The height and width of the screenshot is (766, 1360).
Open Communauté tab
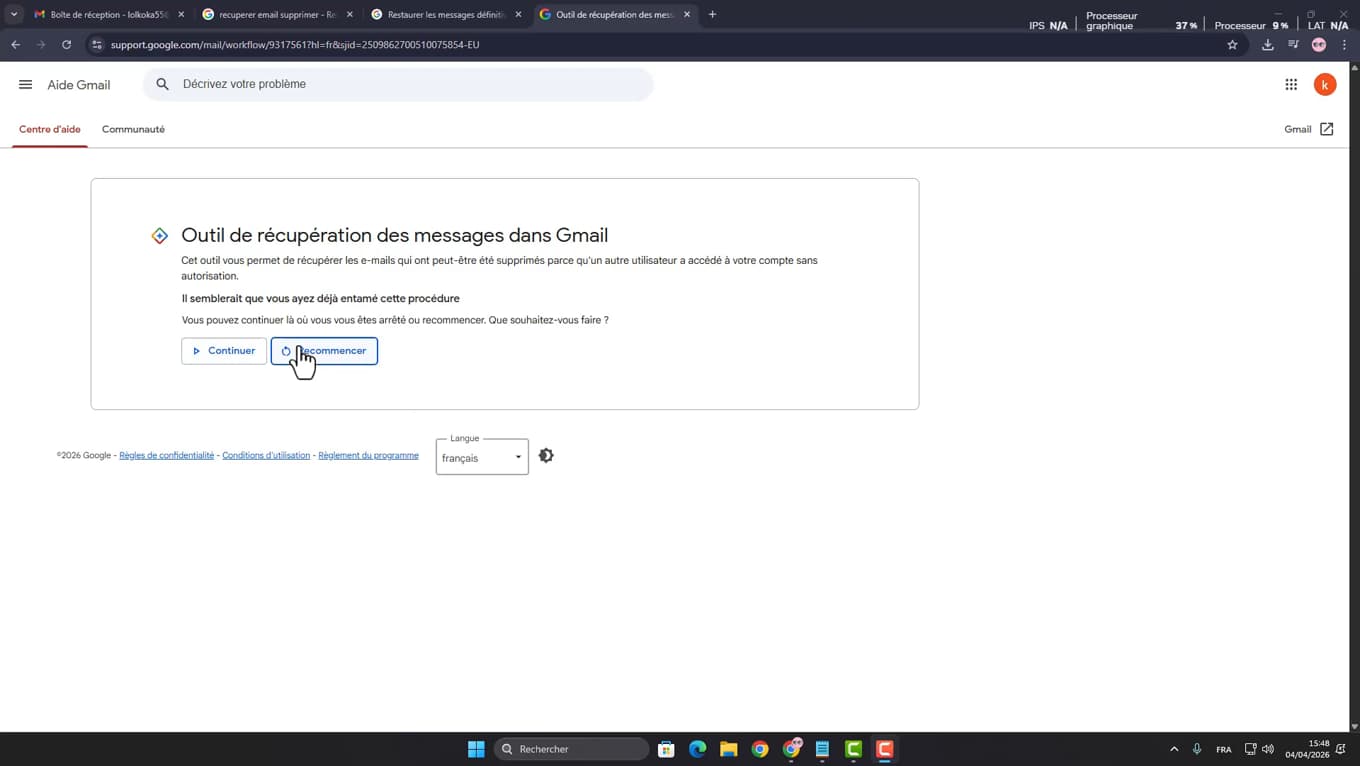[x=133, y=130]
